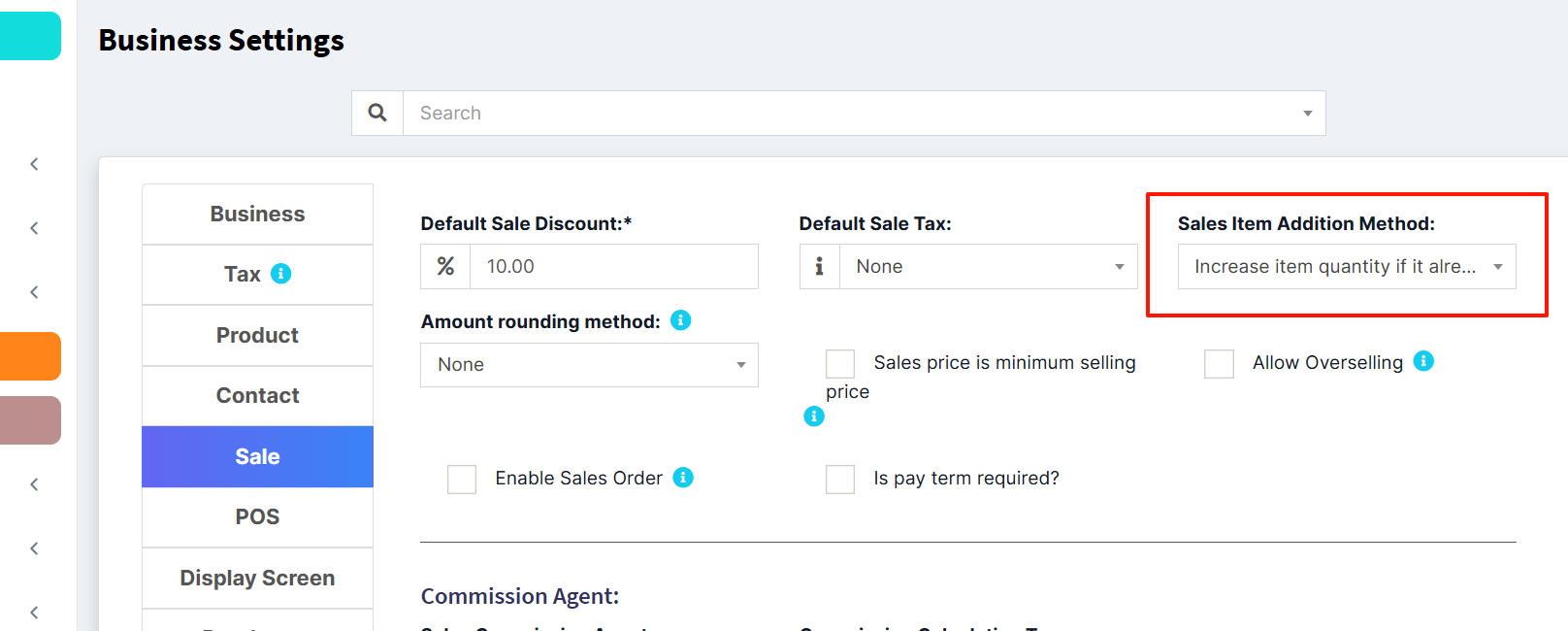The image size is (1568, 631).
Task: Click the search magnifier icon
Action: [x=377, y=113]
